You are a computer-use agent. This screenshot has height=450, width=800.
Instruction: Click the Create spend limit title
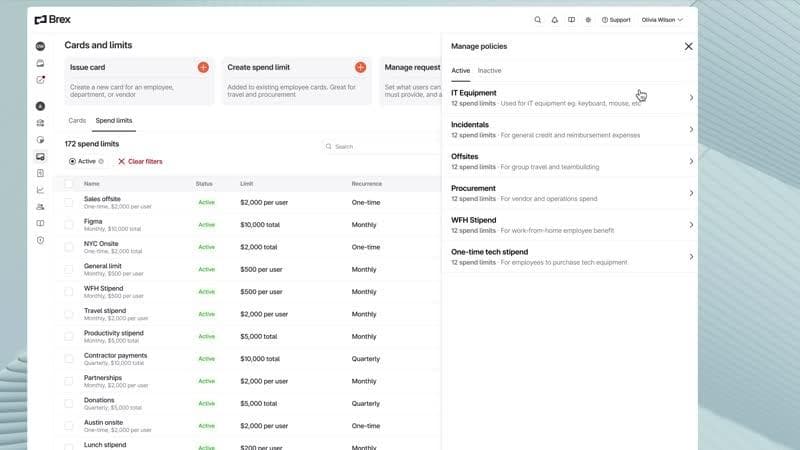click(258, 67)
